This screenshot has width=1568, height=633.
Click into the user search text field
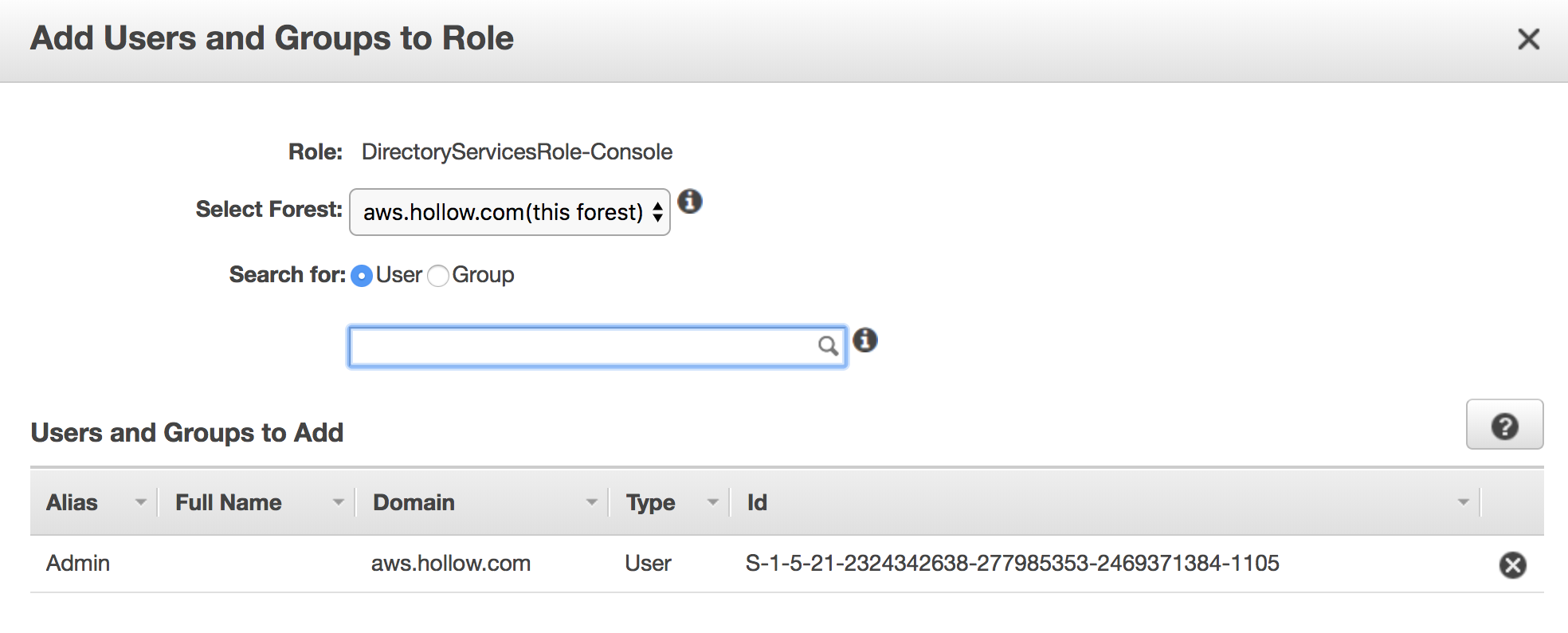click(582, 347)
